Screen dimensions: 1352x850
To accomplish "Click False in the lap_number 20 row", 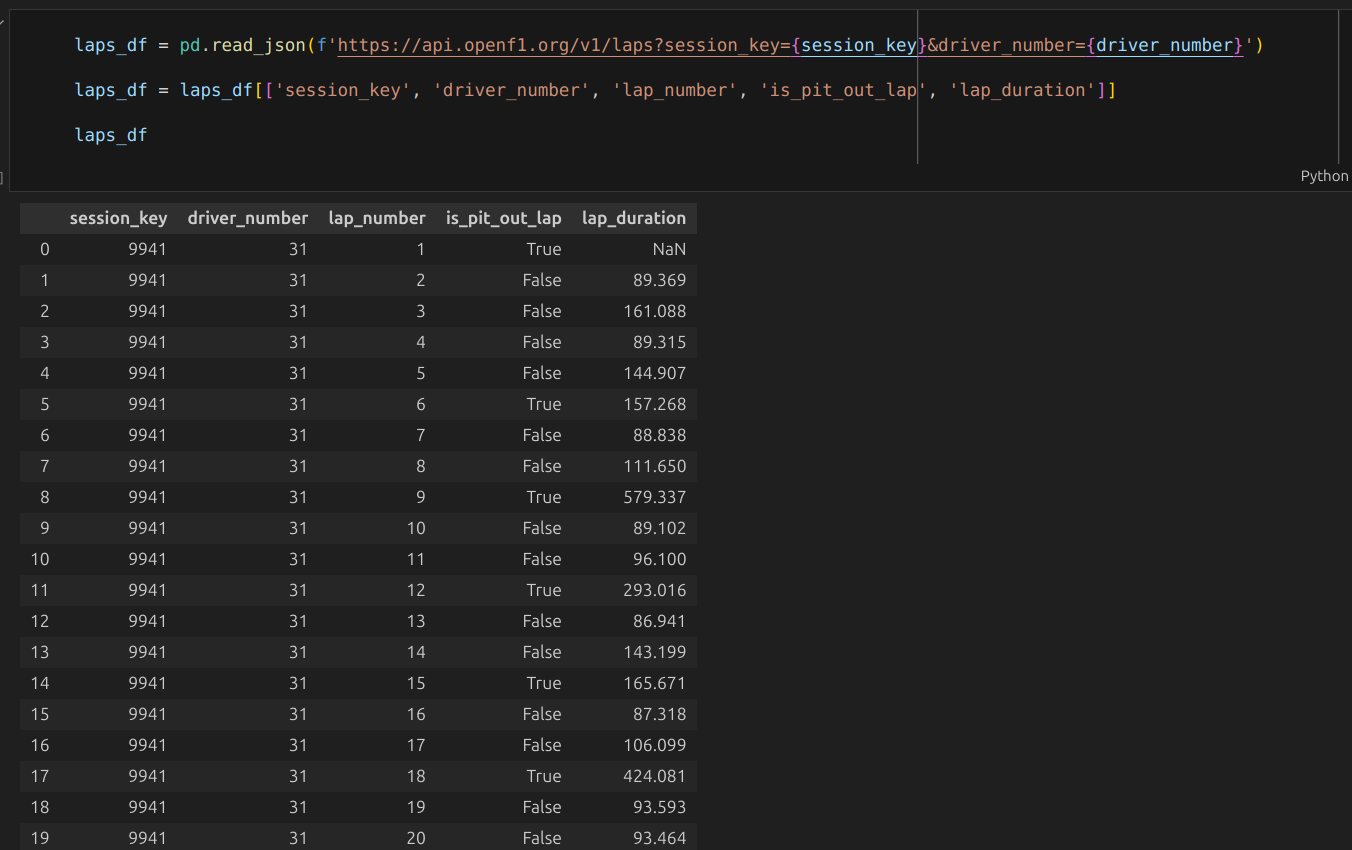I will point(542,838).
